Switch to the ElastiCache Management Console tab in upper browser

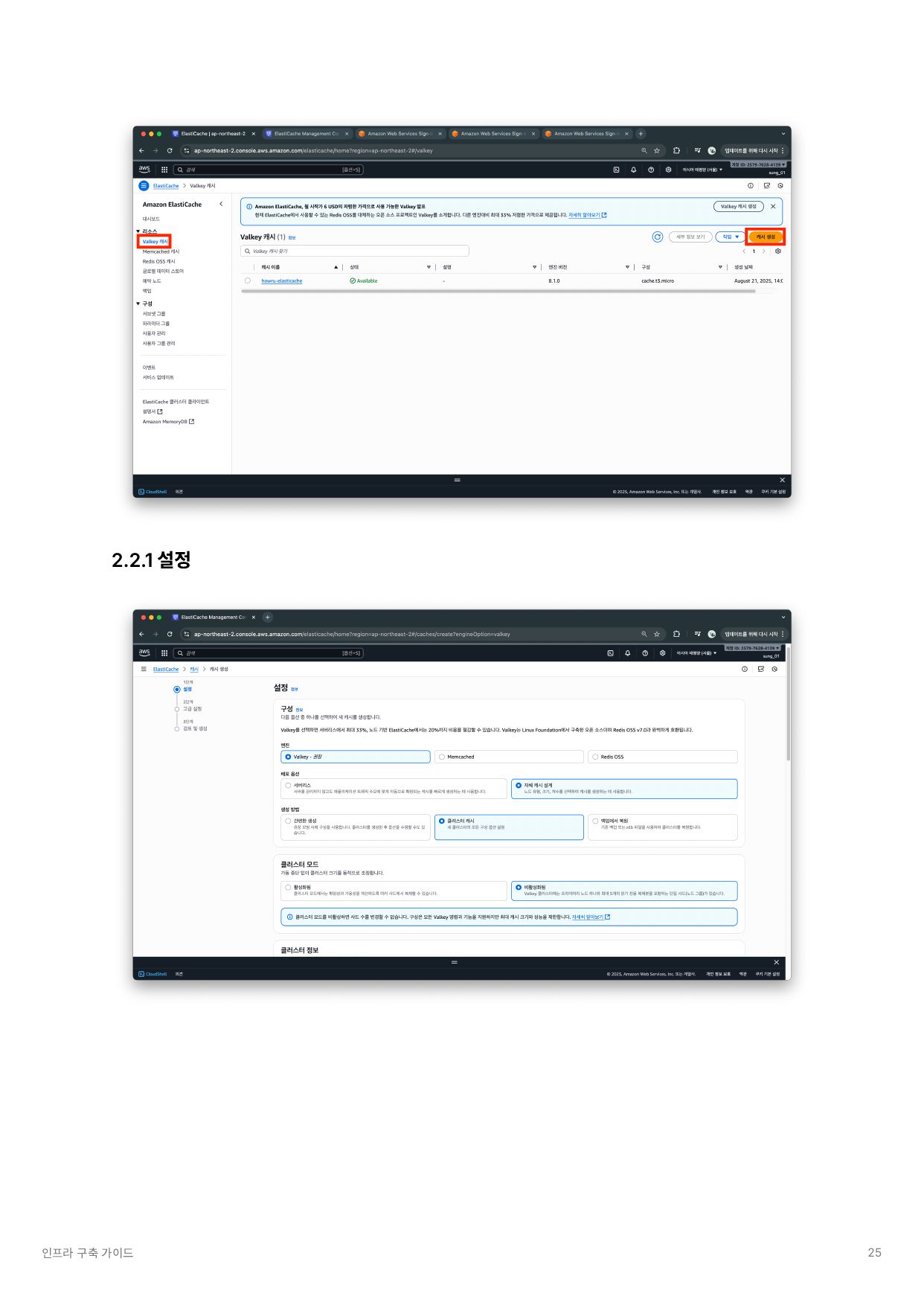click(x=306, y=134)
